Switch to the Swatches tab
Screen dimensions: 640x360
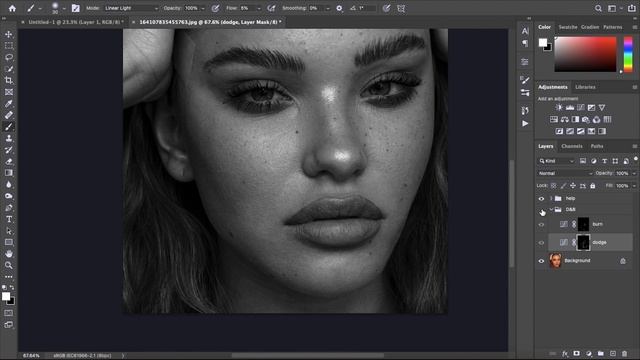(x=568, y=27)
